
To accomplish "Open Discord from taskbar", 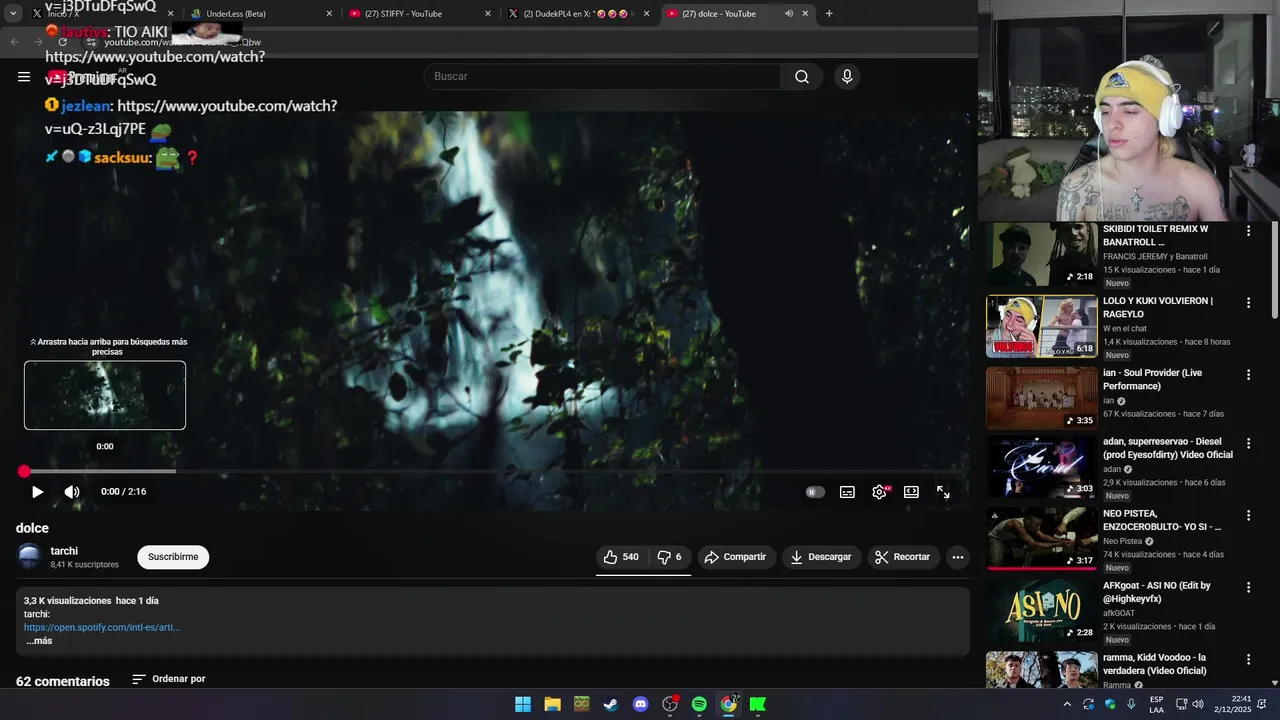I will 641,705.
